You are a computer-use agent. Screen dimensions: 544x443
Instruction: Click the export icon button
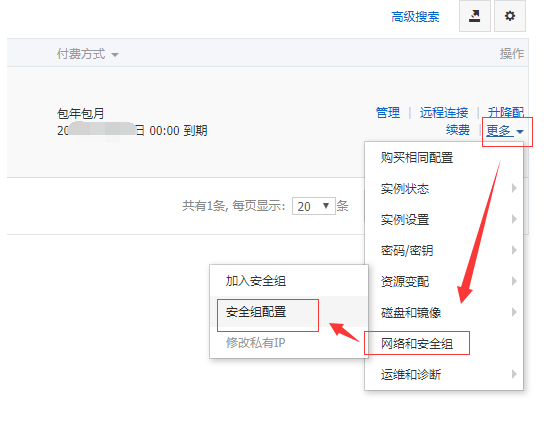point(475,16)
